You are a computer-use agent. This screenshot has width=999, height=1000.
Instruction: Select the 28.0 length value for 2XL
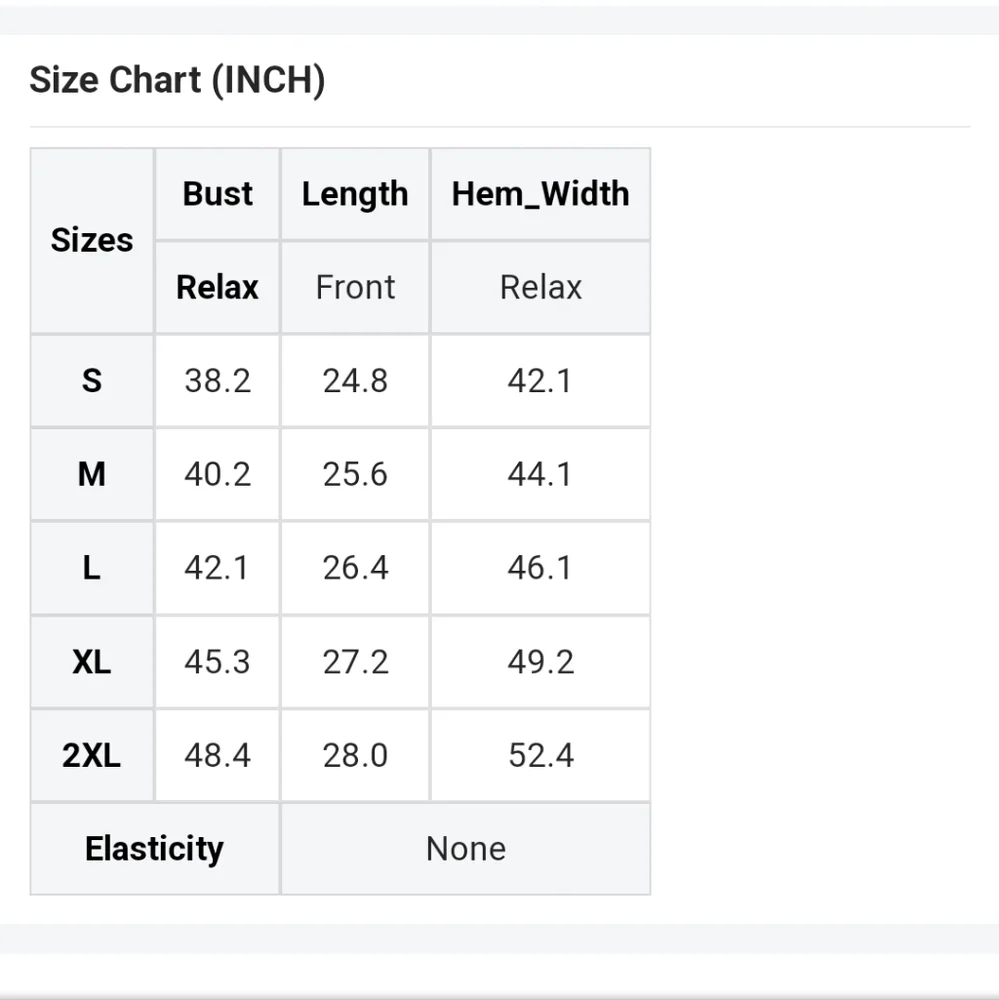[355, 755]
